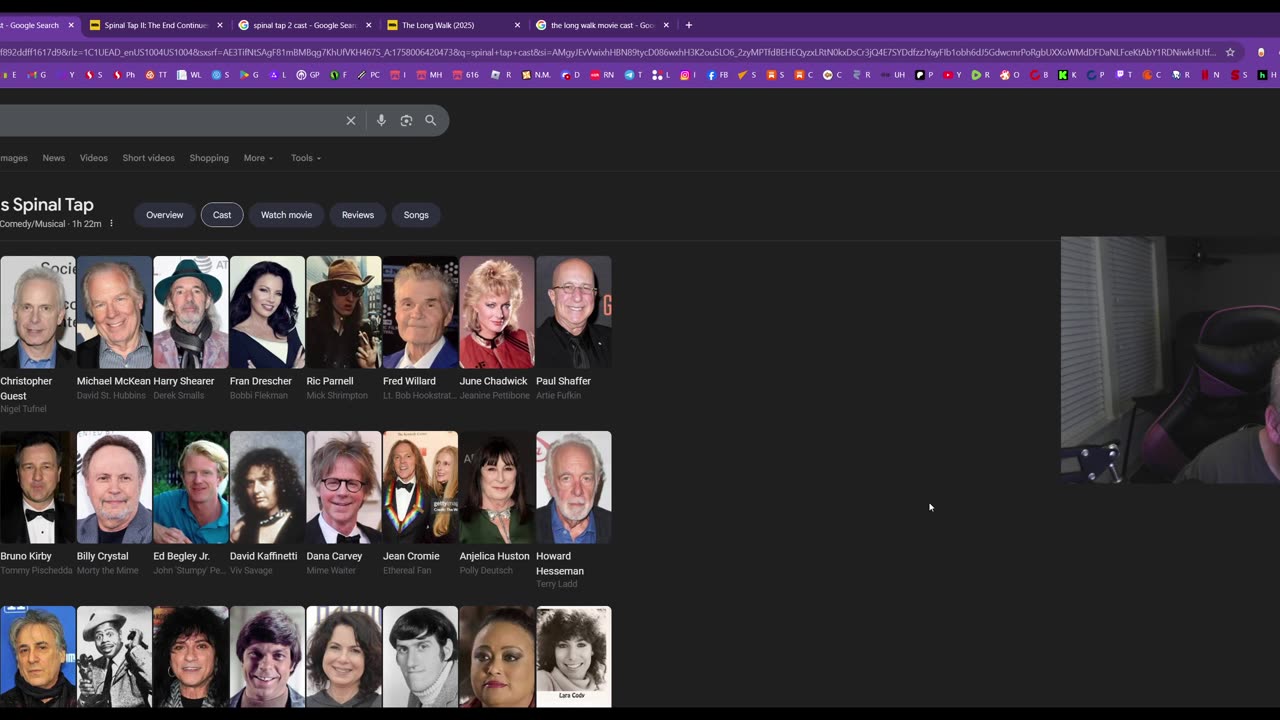Clear the search box with the X icon
The image size is (1280, 720).
[x=351, y=120]
